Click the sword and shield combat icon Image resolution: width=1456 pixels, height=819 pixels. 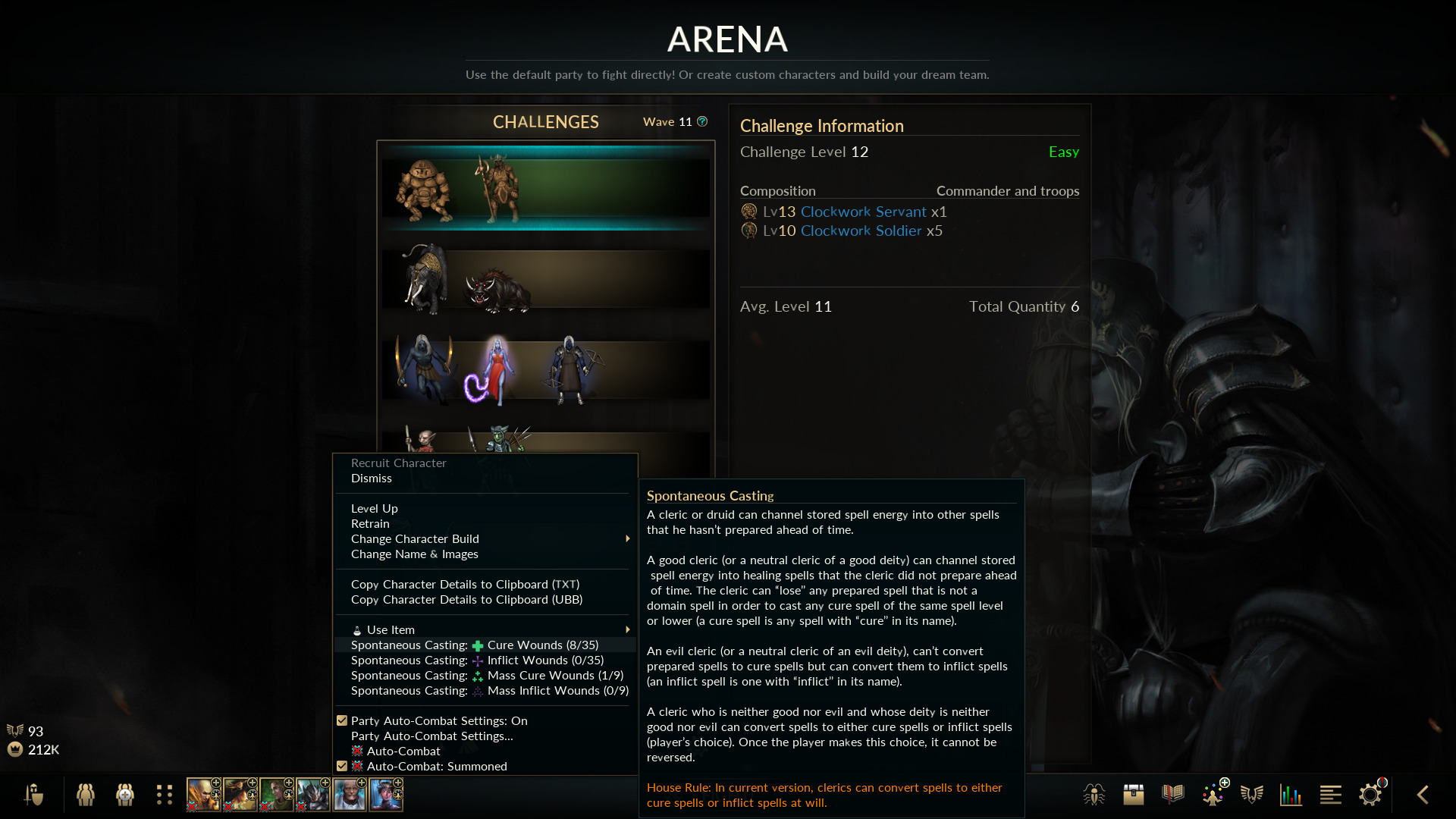[x=33, y=795]
